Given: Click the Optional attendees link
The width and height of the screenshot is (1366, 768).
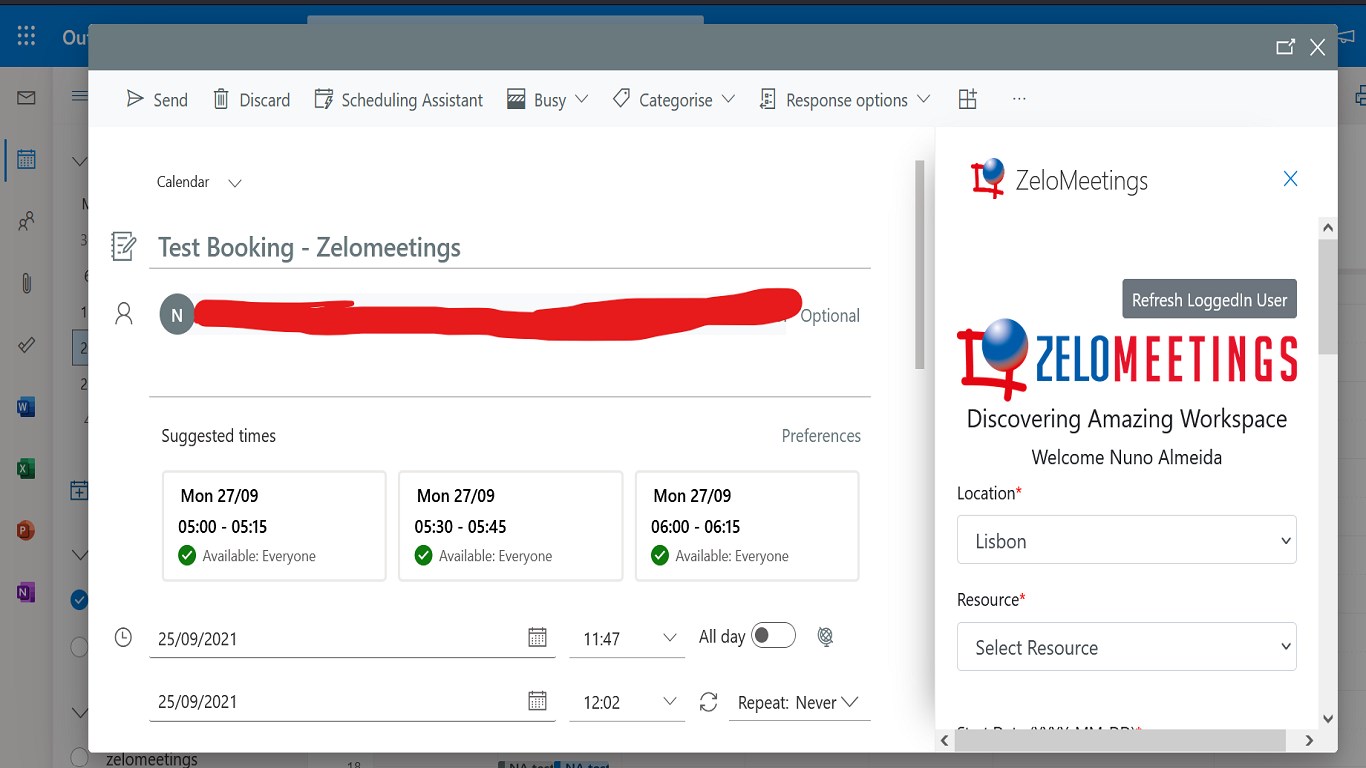Looking at the screenshot, I should tap(830, 315).
